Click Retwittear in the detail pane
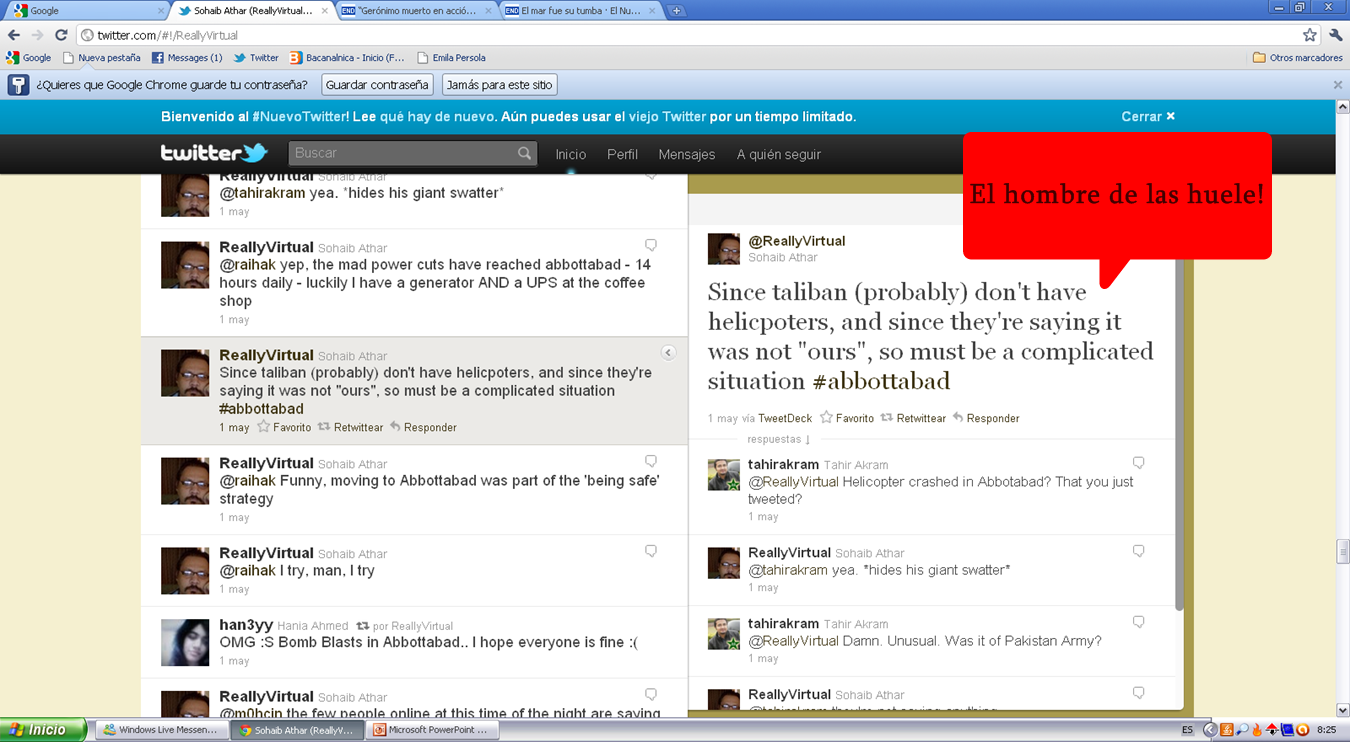This screenshot has height=742, width=1350. tap(913, 418)
